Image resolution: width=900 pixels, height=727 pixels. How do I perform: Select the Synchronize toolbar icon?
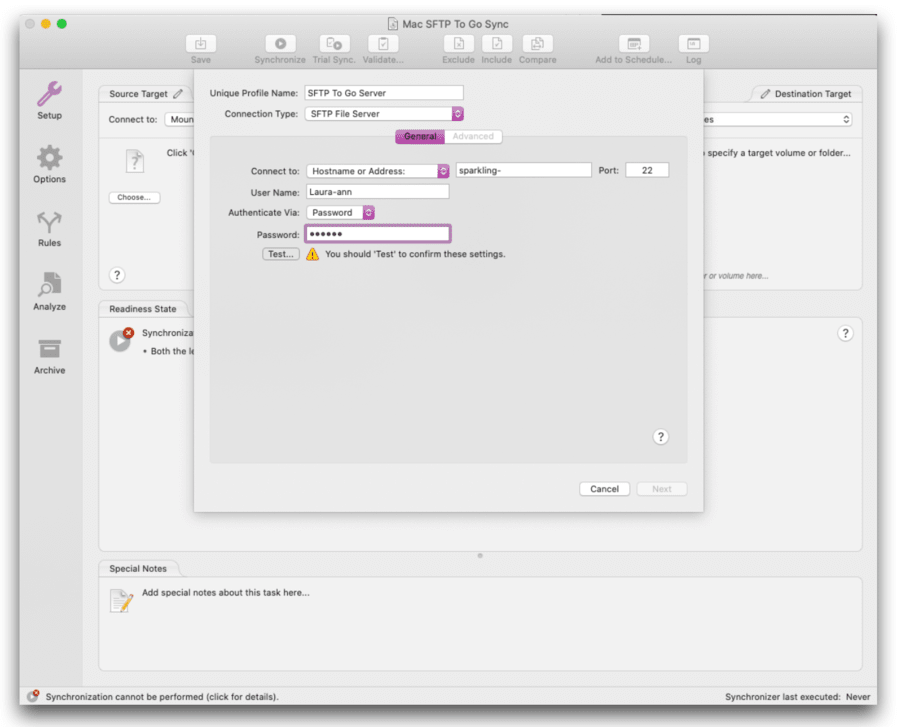279,45
